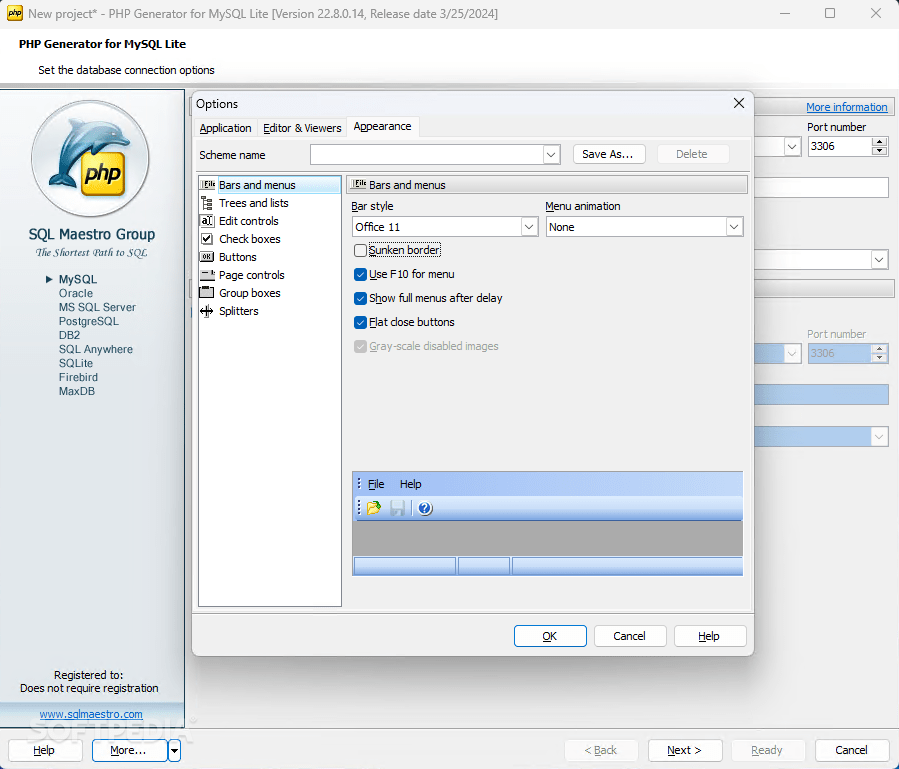This screenshot has height=769, width=899.
Task: Click the Check boxes category icon
Action: [x=207, y=239]
